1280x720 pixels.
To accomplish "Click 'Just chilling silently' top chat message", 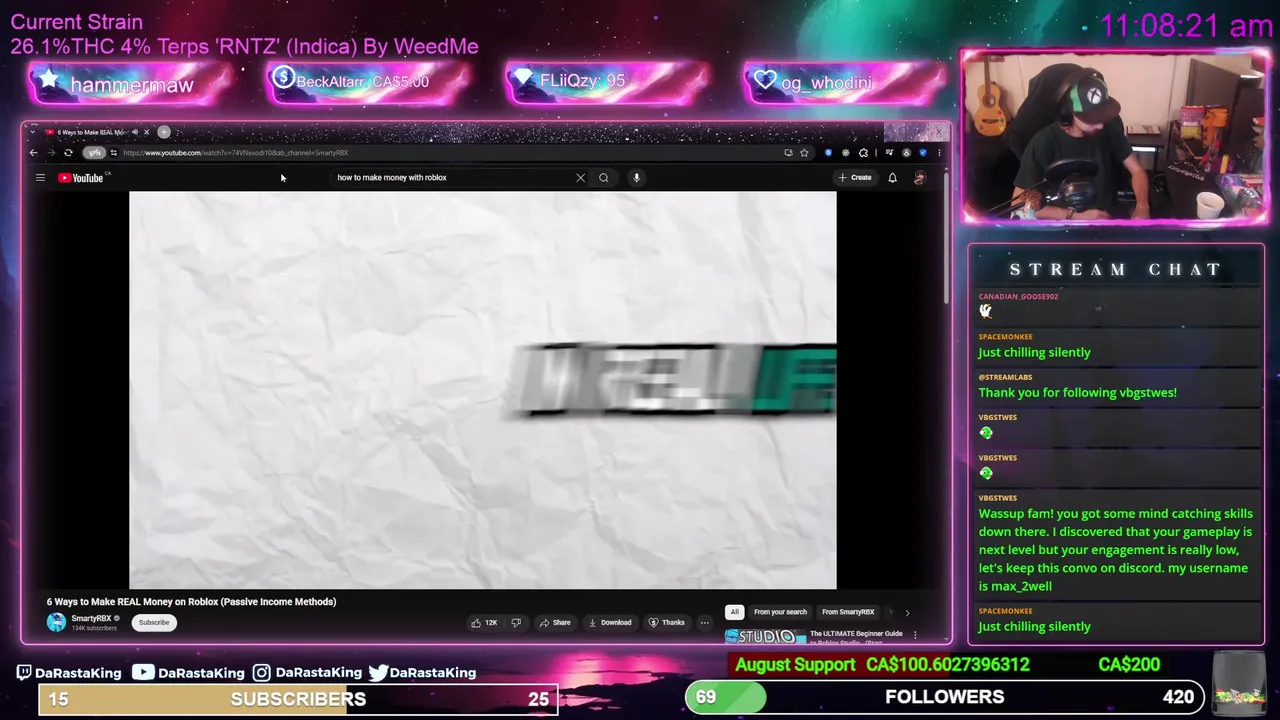I will (x=1034, y=352).
